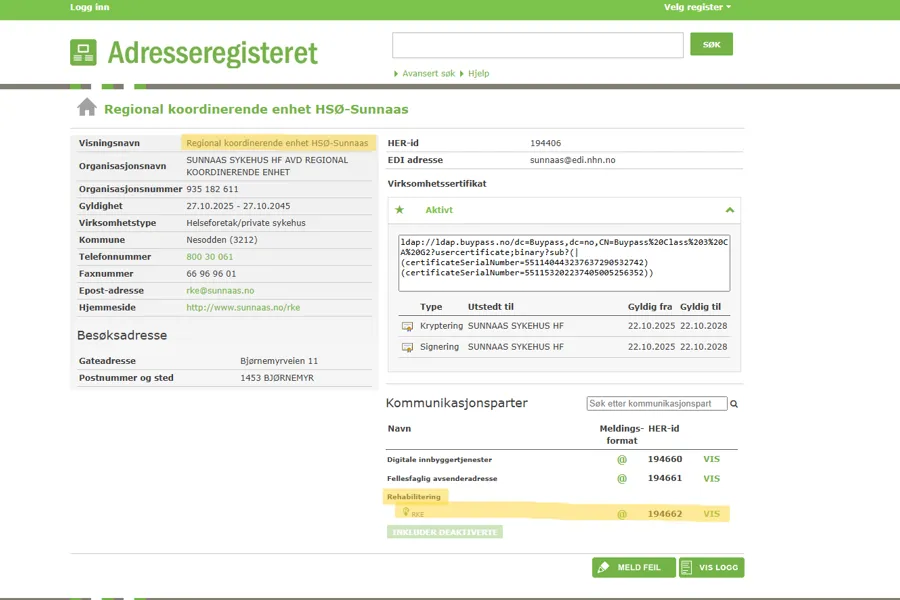Toggle the Inkluder deaktiverte button
The image size is (900, 600).
coord(445,532)
